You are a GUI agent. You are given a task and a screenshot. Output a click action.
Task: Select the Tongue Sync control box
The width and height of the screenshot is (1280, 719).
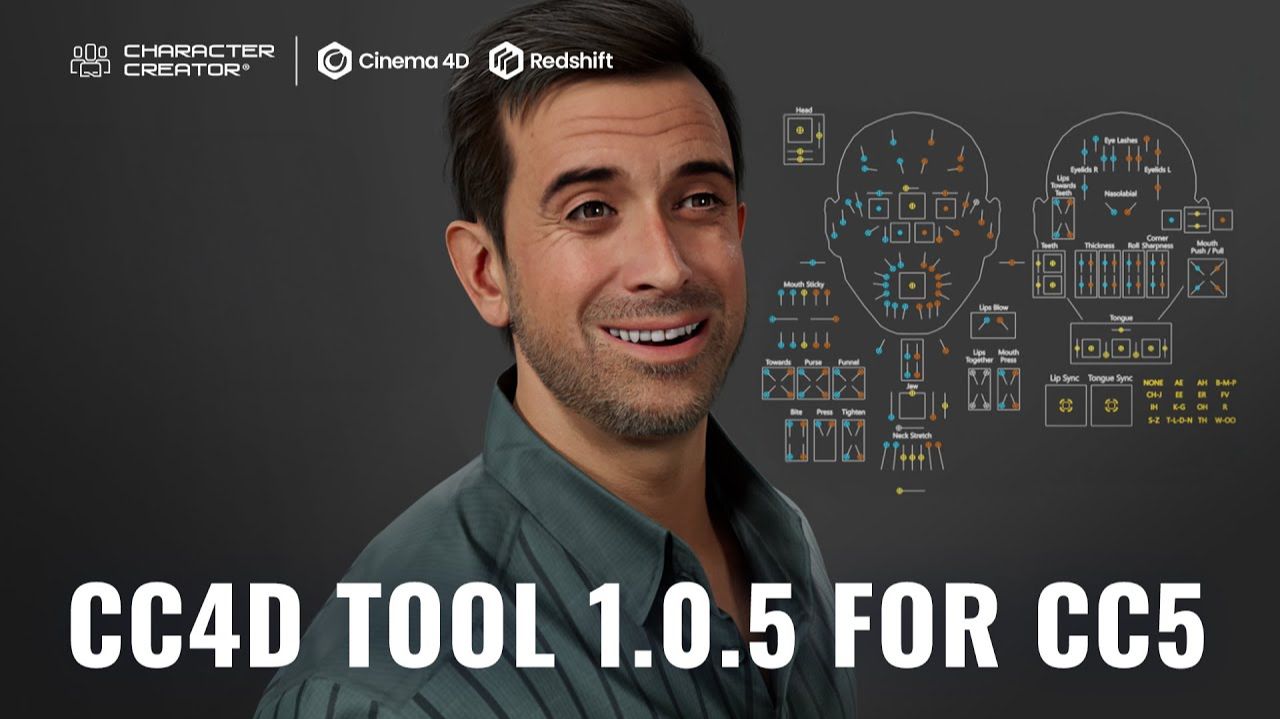pos(1110,405)
